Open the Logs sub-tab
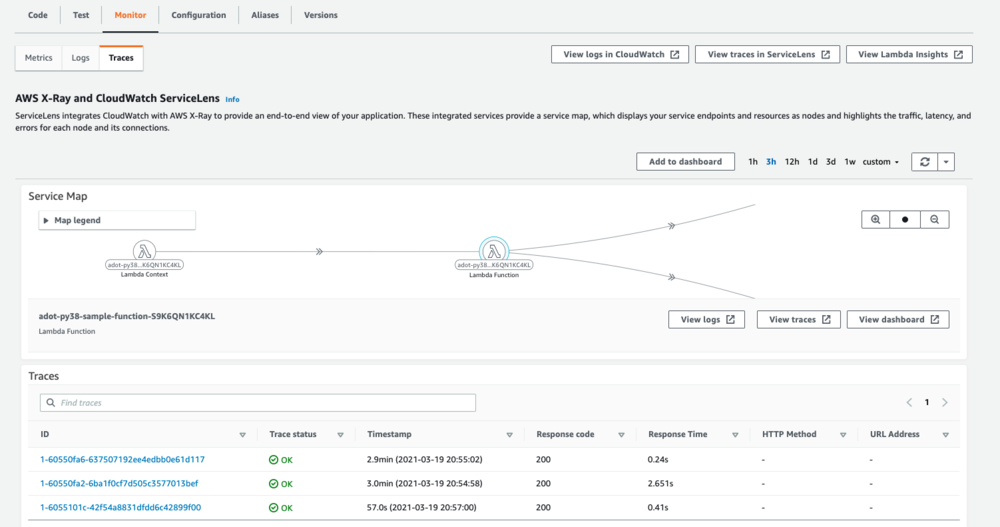1000x527 pixels. (x=80, y=58)
